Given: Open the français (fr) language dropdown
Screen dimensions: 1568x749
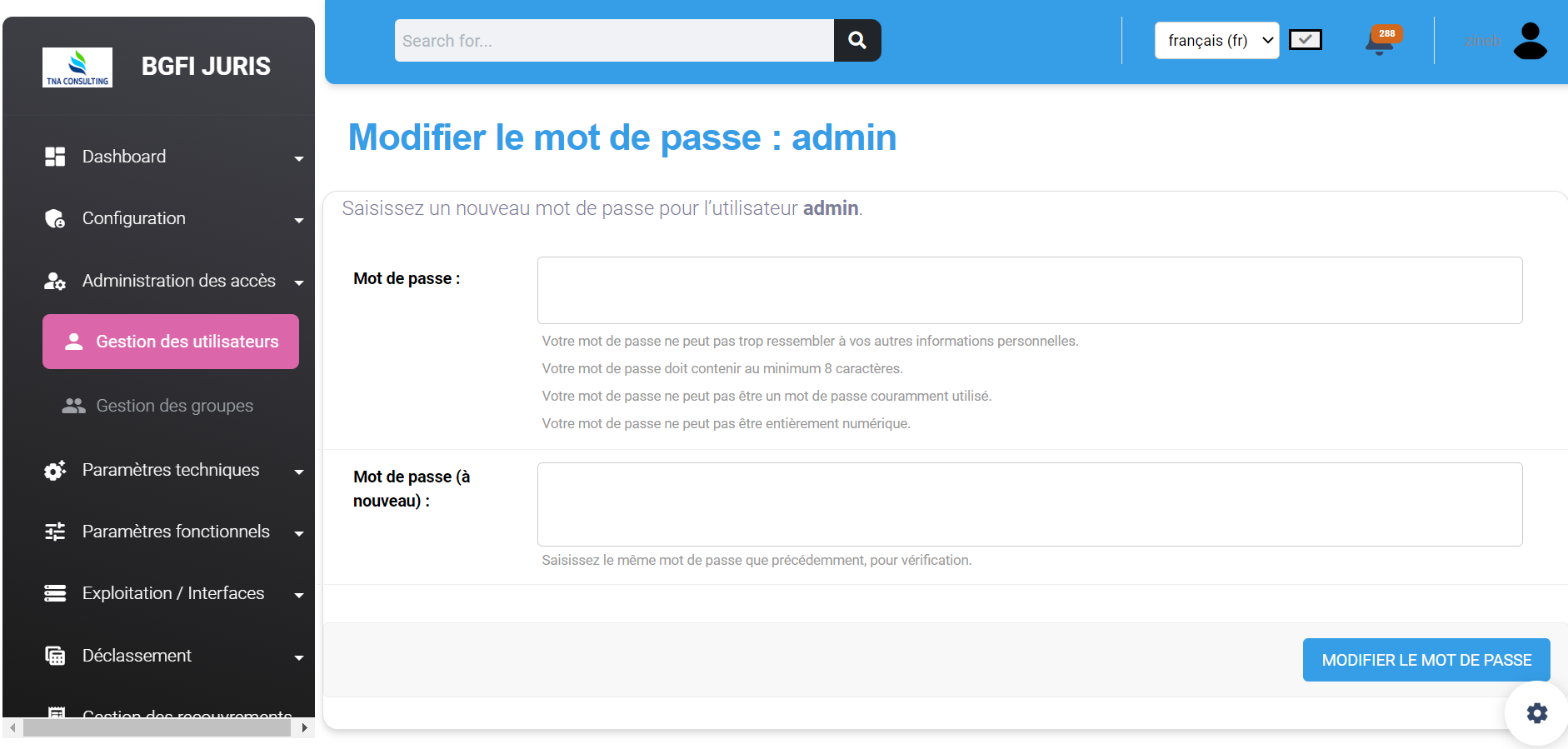Looking at the screenshot, I should 1216,41.
